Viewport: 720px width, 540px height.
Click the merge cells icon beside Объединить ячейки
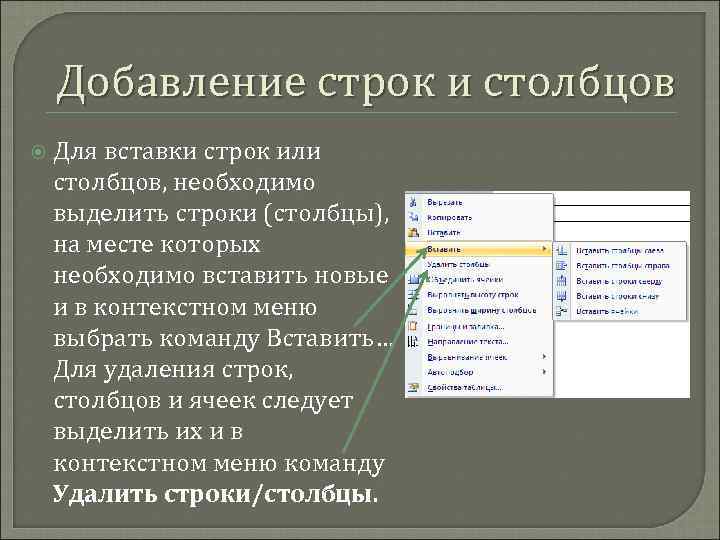[414, 279]
